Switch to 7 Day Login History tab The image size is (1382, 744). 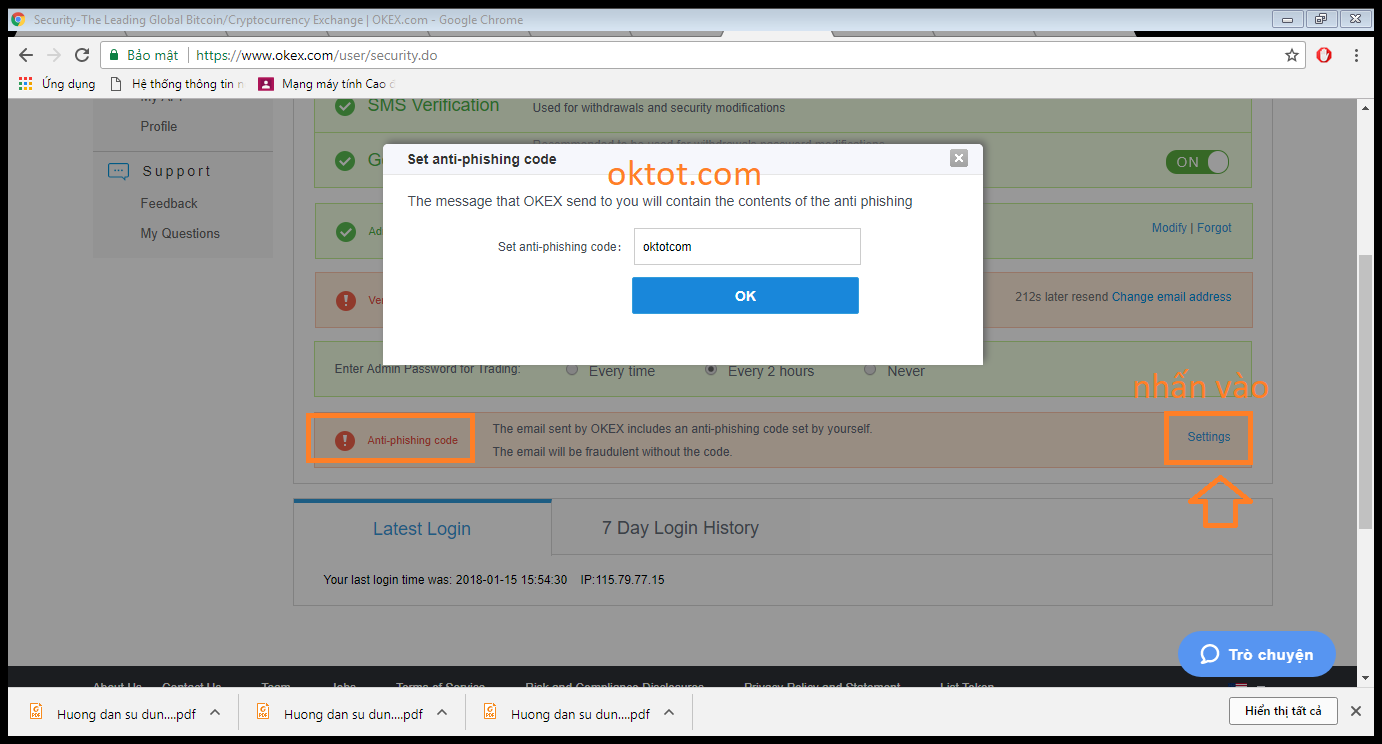coord(680,528)
